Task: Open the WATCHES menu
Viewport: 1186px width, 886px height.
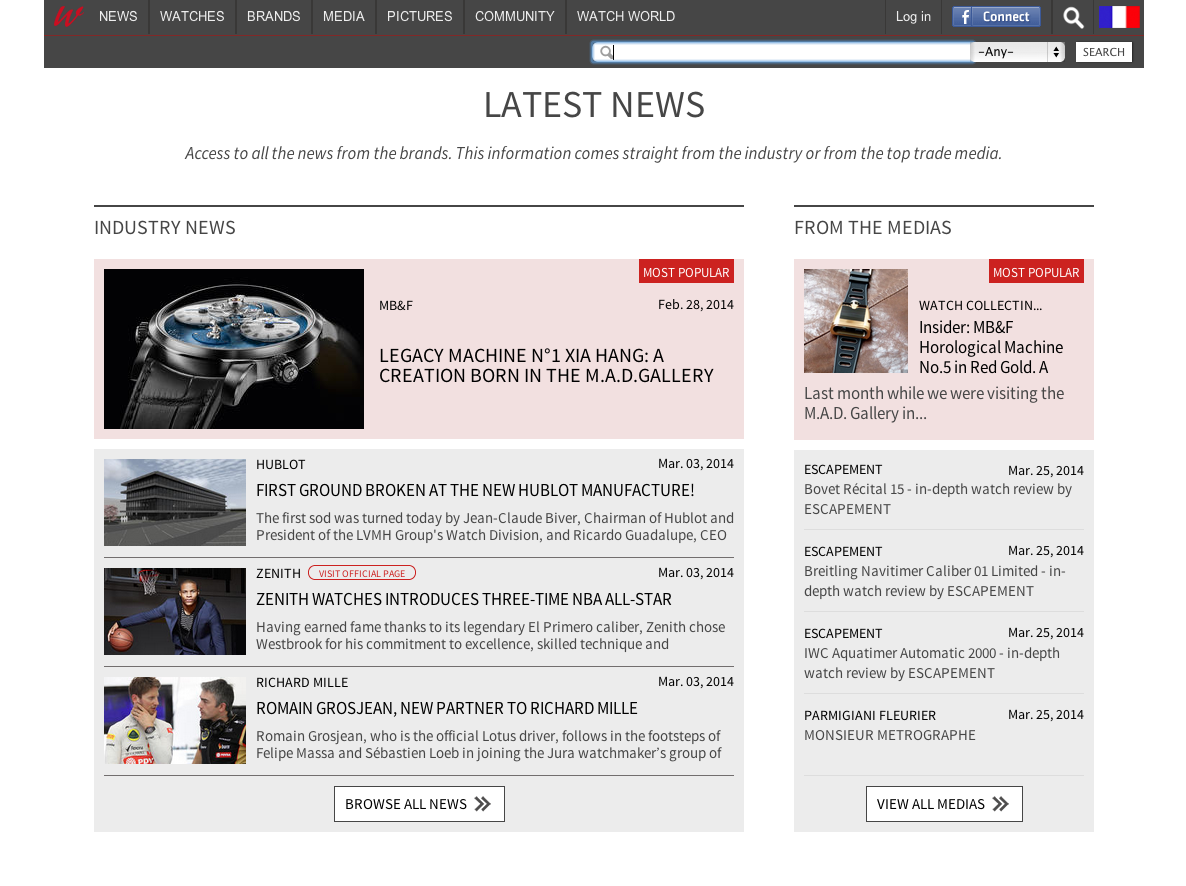Action: pyautogui.click(x=192, y=17)
